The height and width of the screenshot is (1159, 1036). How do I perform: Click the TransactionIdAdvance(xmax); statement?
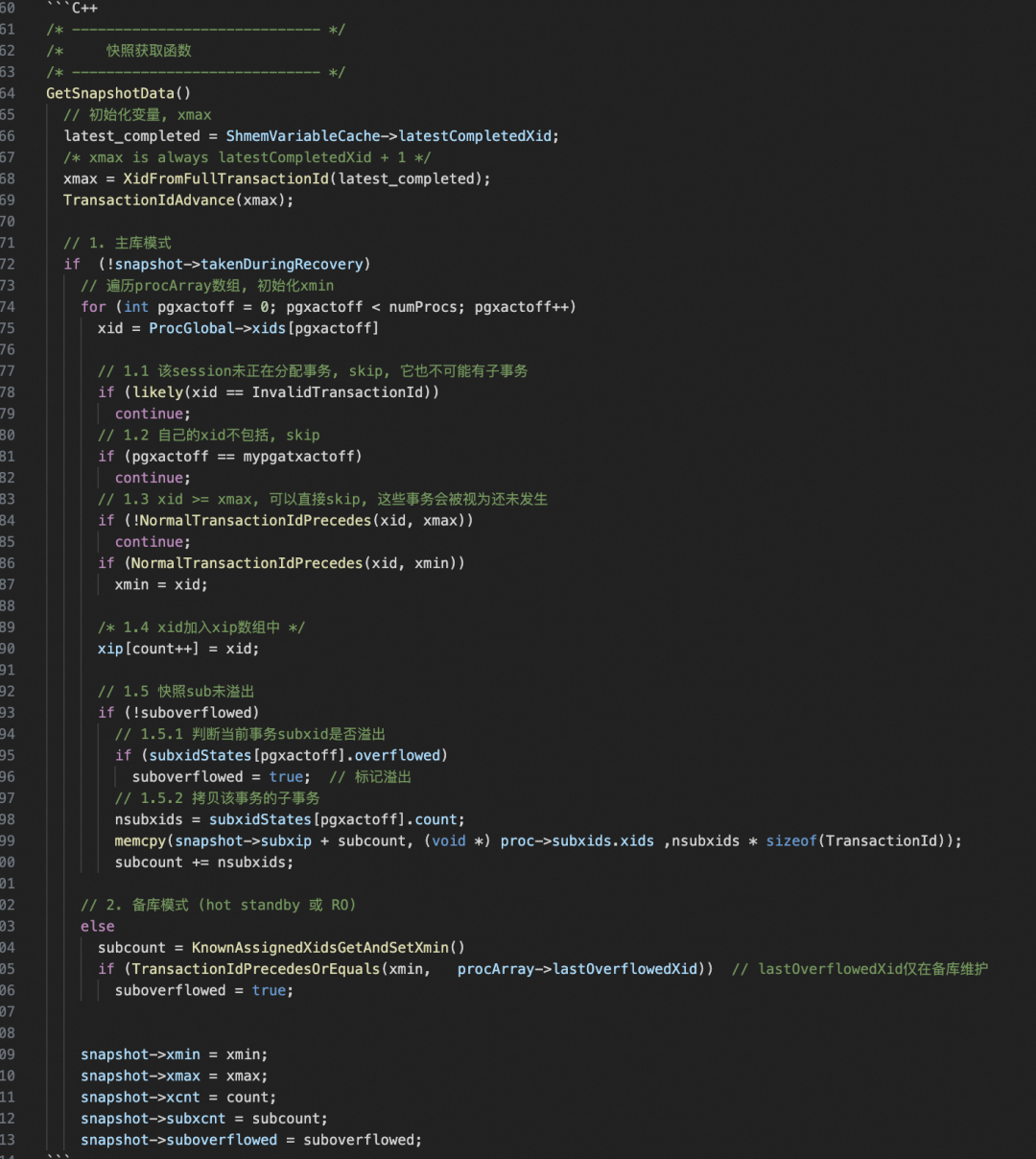[178, 201]
